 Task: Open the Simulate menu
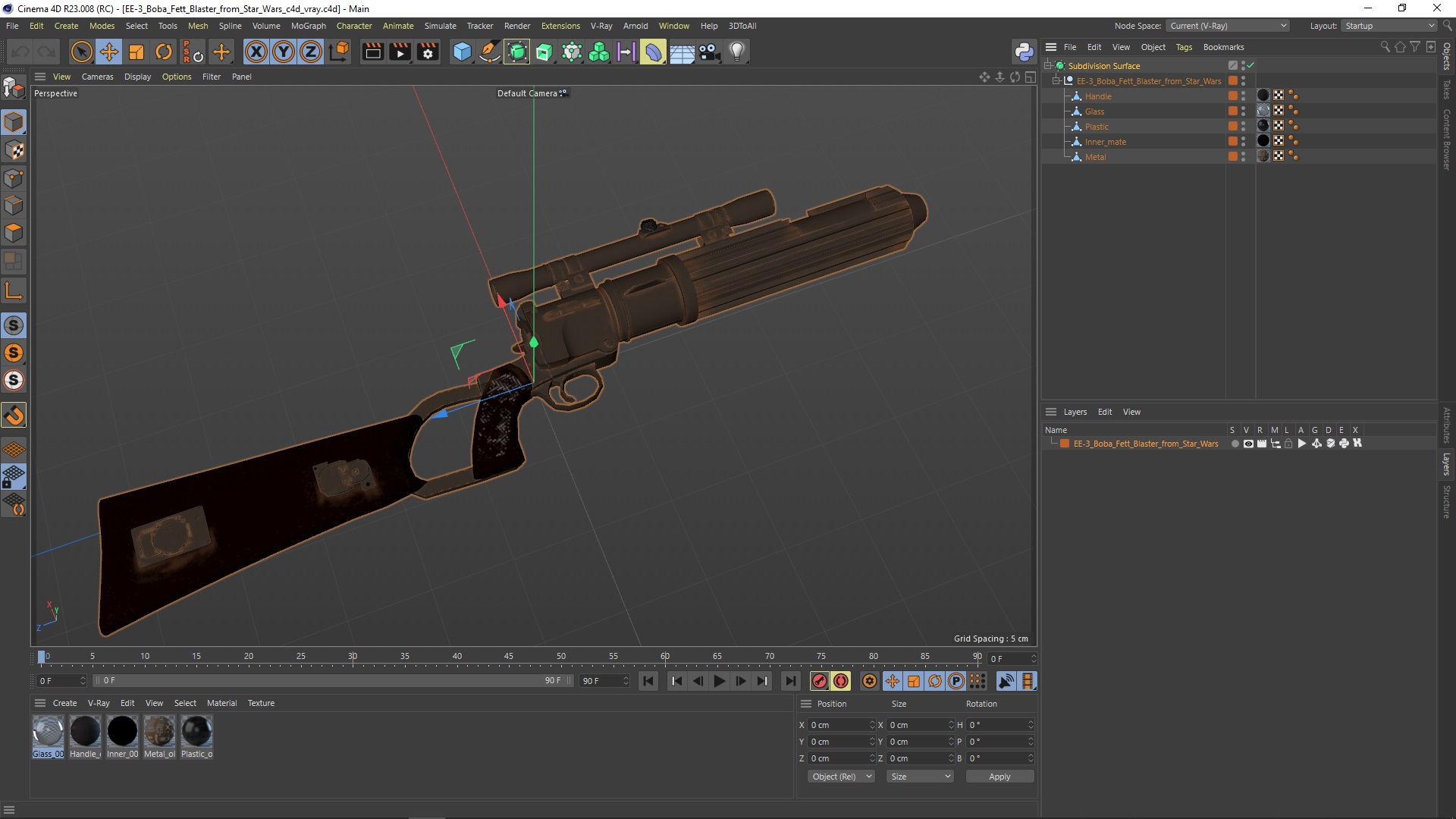[440, 26]
